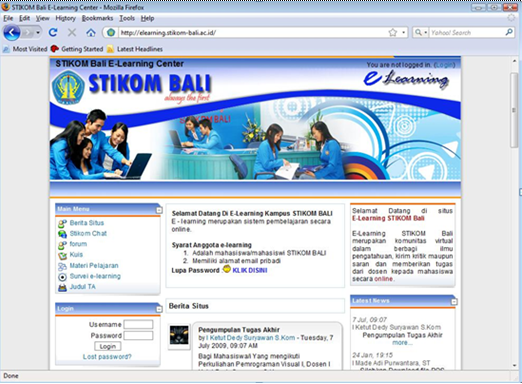The image size is (522, 384).
Task: Click the author avatar thumbnail
Action: [x=179, y=335]
